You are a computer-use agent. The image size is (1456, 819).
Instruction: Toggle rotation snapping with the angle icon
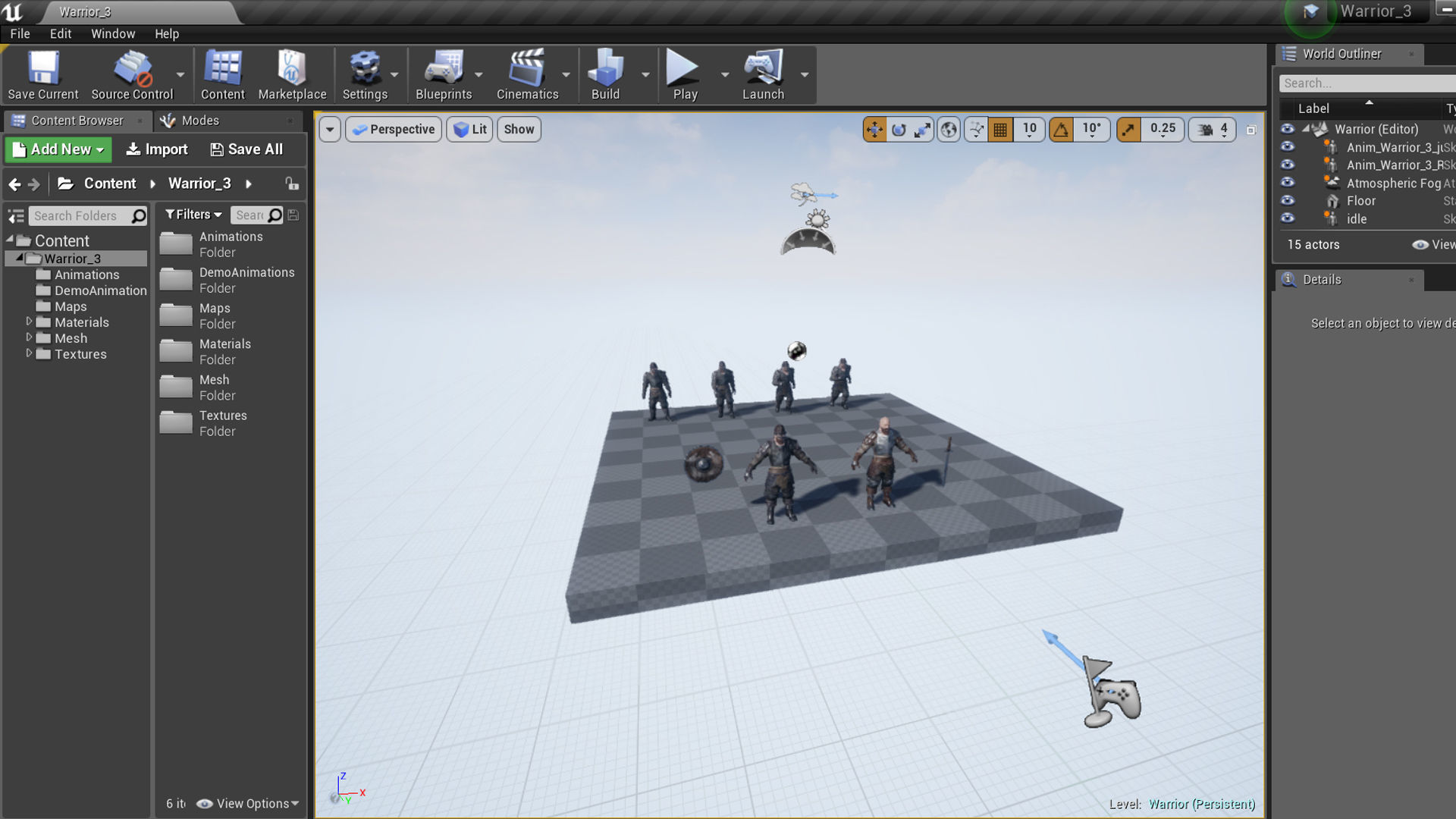tap(1061, 130)
